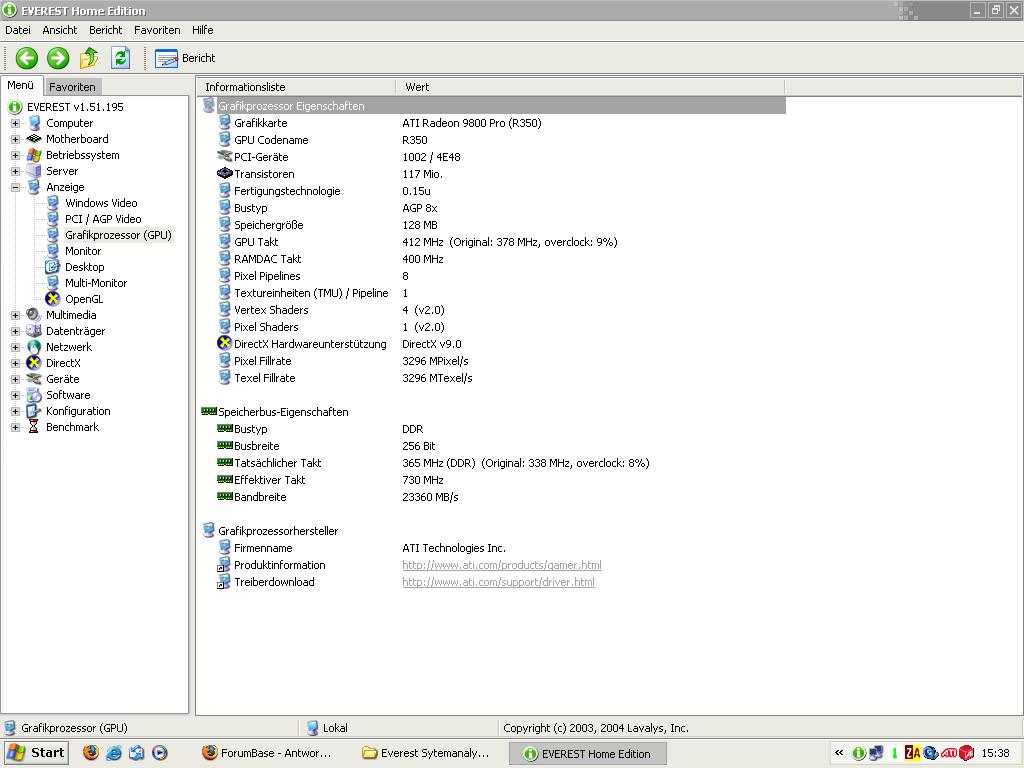Click the DirectX icon in tree
Viewport: 1024px width, 768px height.
click(x=34, y=363)
